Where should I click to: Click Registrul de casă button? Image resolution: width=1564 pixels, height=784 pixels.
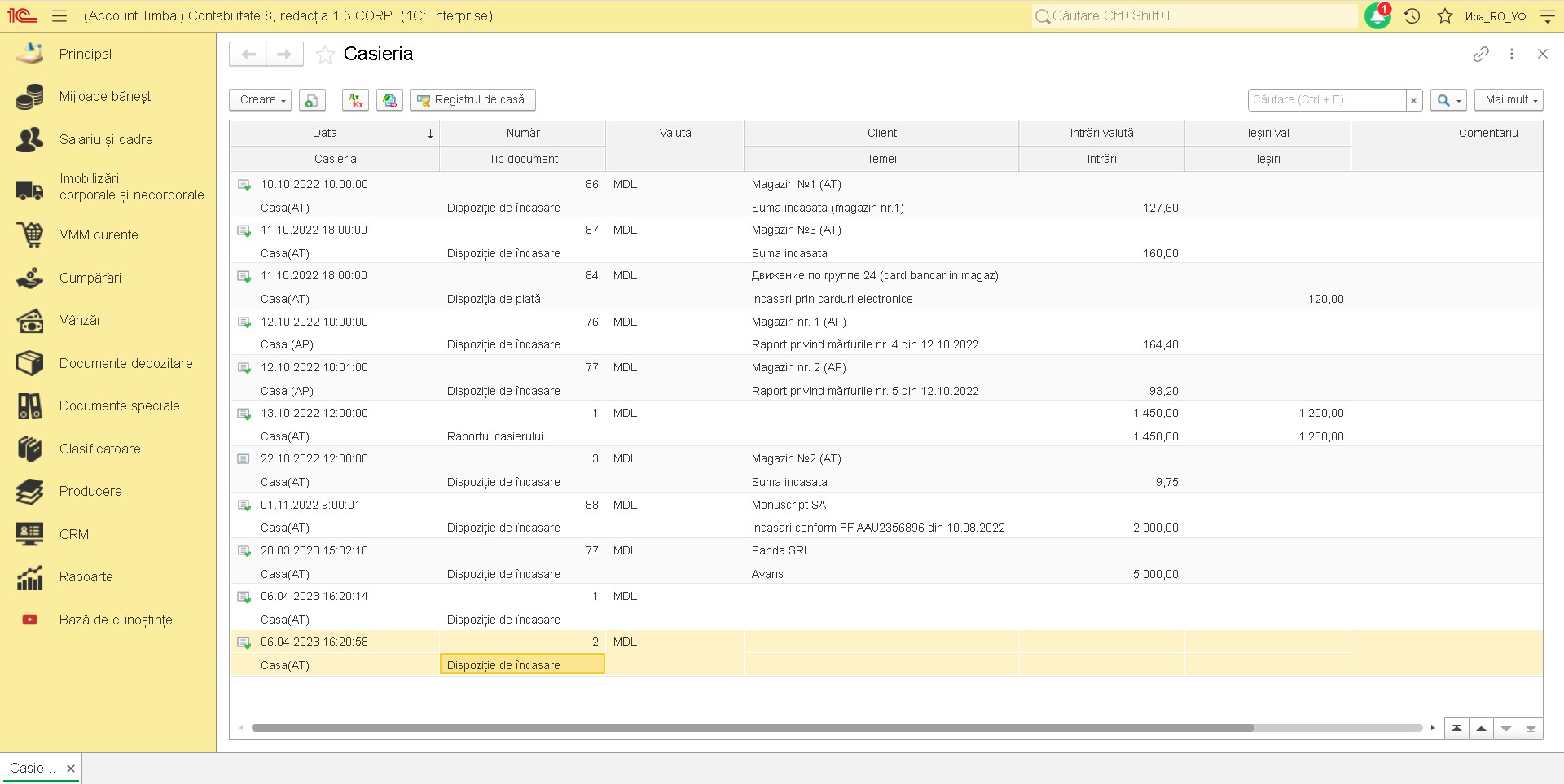[472, 100]
